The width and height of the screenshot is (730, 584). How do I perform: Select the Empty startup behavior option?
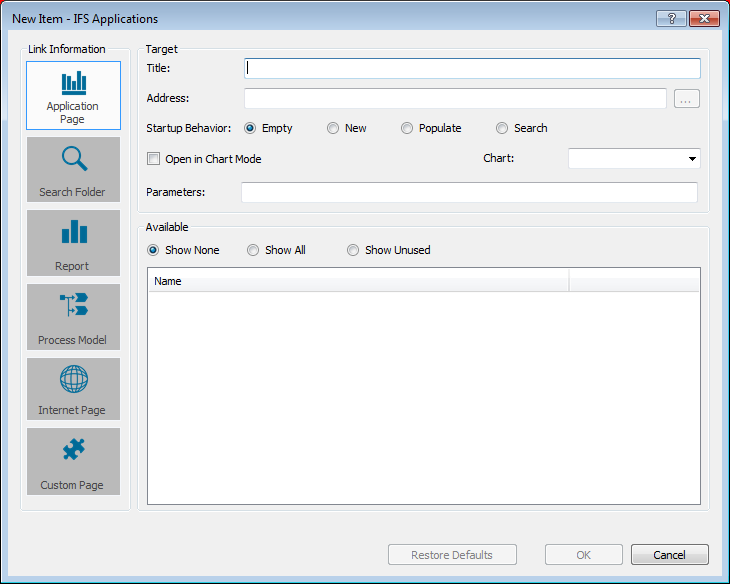point(250,128)
